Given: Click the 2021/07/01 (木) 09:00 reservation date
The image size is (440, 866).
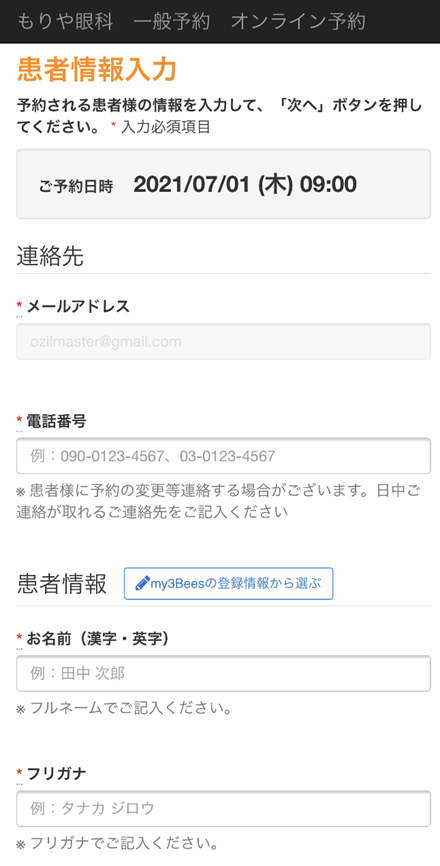Looking at the screenshot, I should click(245, 184).
